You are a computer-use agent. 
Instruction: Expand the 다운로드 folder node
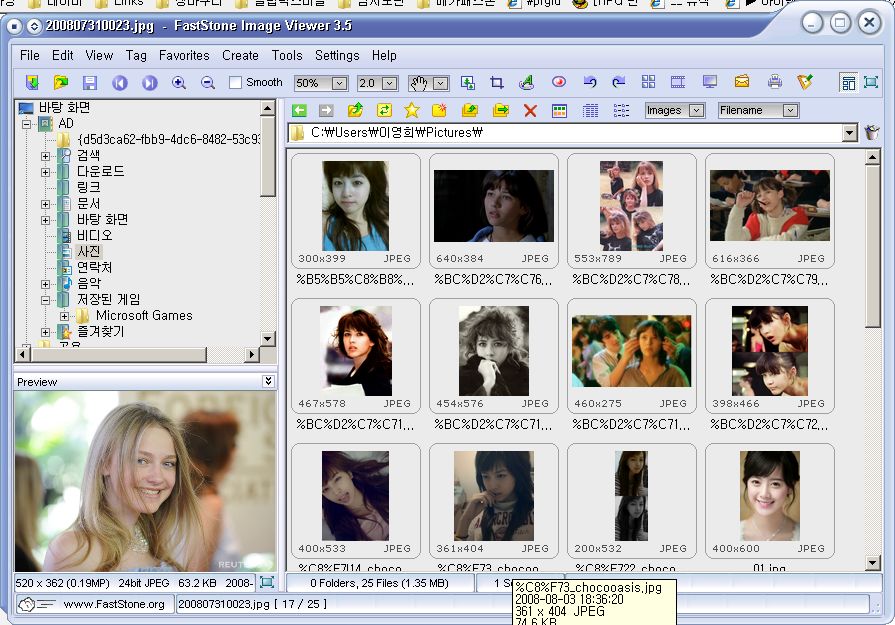coord(45,172)
